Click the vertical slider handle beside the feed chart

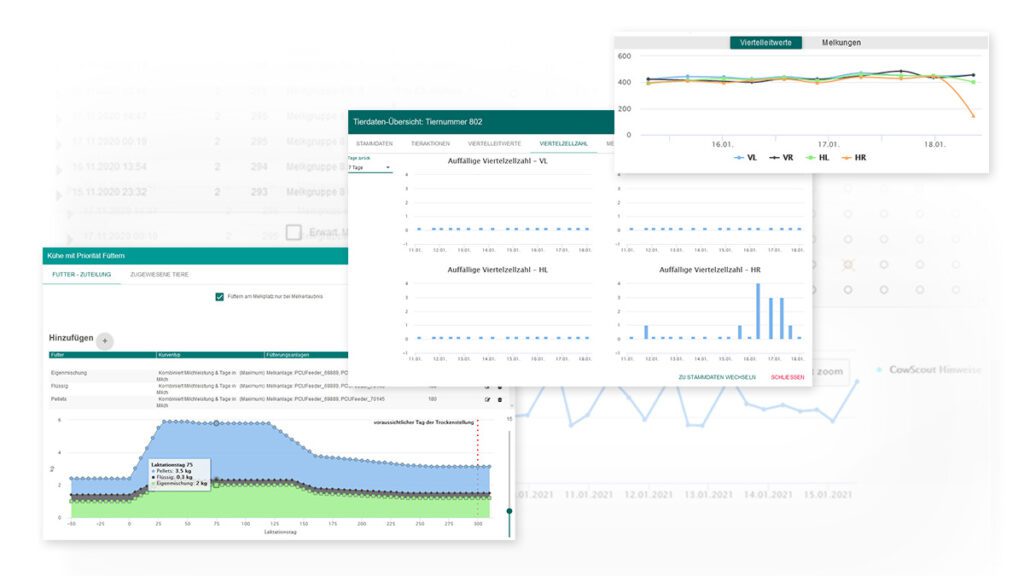coord(509,511)
